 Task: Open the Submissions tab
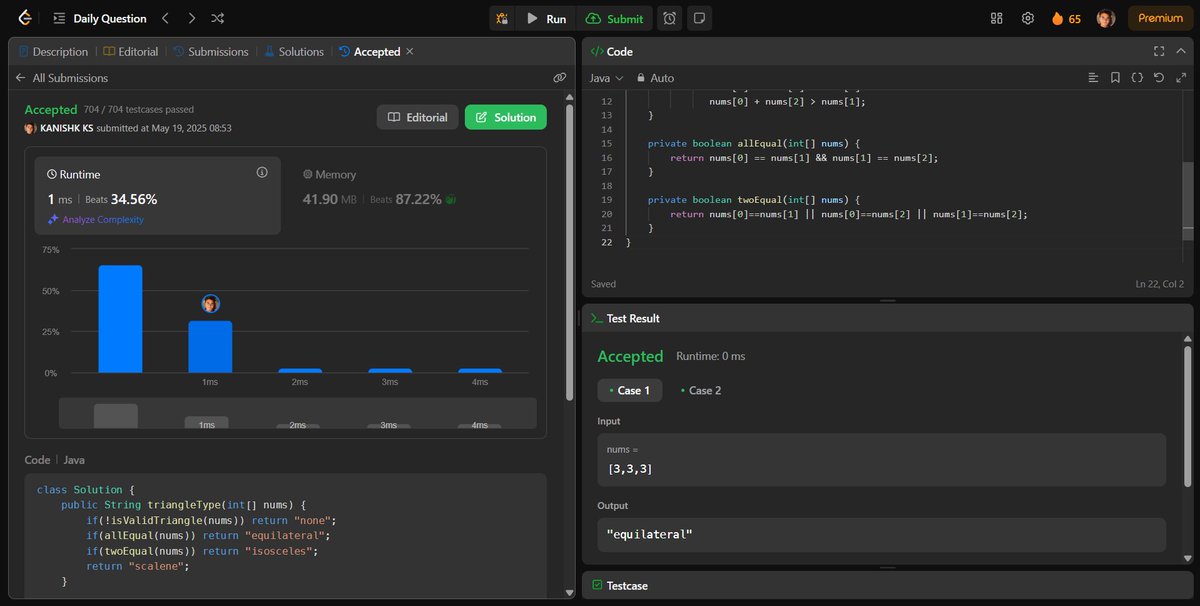(x=212, y=51)
